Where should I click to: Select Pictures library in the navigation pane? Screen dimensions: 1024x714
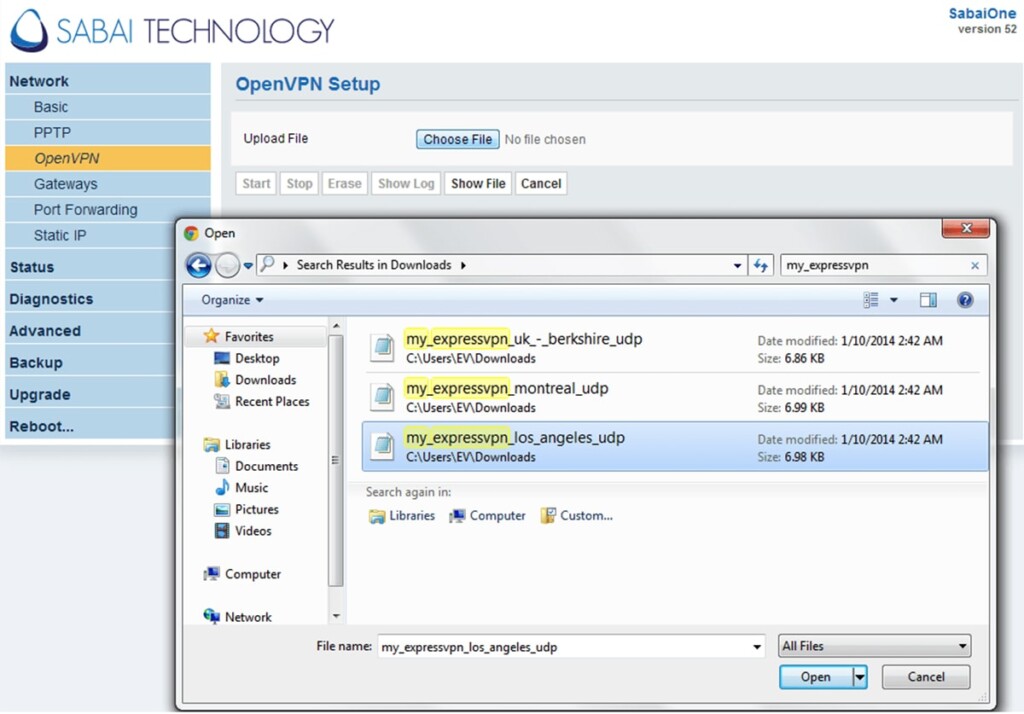coord(256,509)
